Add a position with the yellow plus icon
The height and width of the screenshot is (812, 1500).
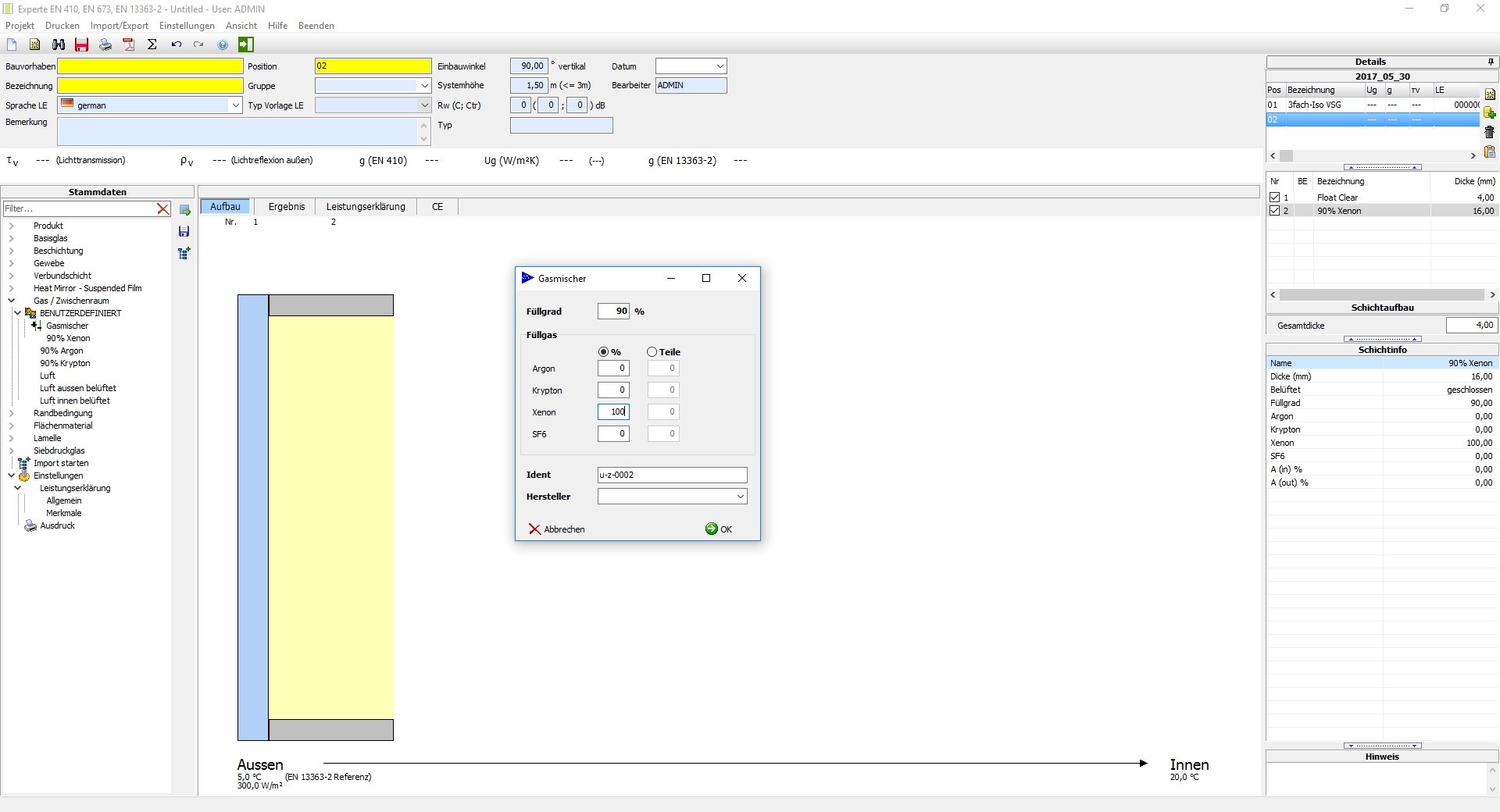pyautogui.click(x=1490, y=112)
